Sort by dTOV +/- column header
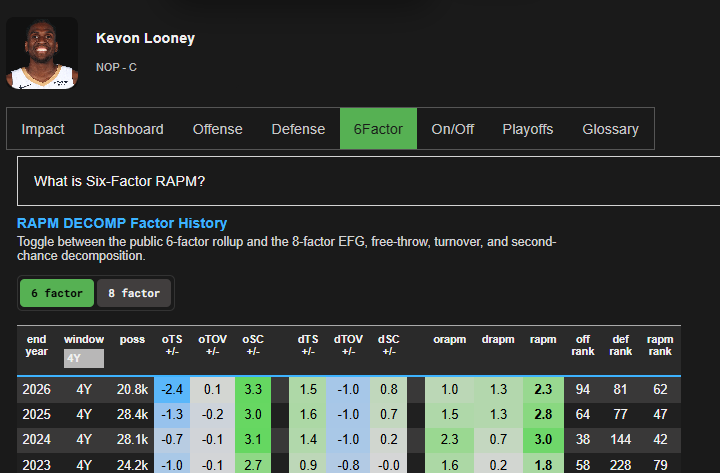 (x=348, y=345)
